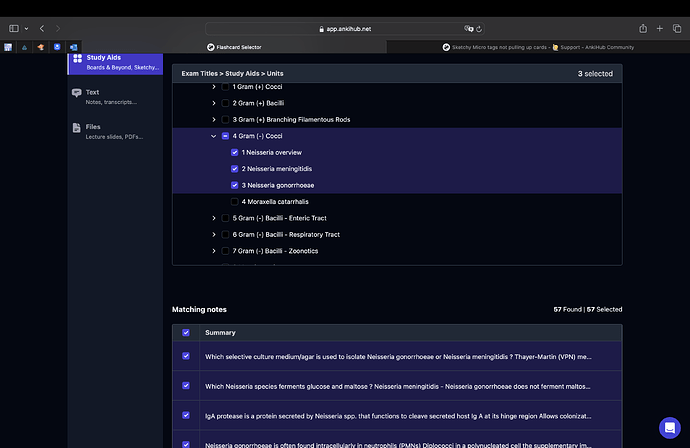This screenshot has width=690, height=448.
Task: Click '2 Neisseria meningitidis' label
Action: point(277,169)
